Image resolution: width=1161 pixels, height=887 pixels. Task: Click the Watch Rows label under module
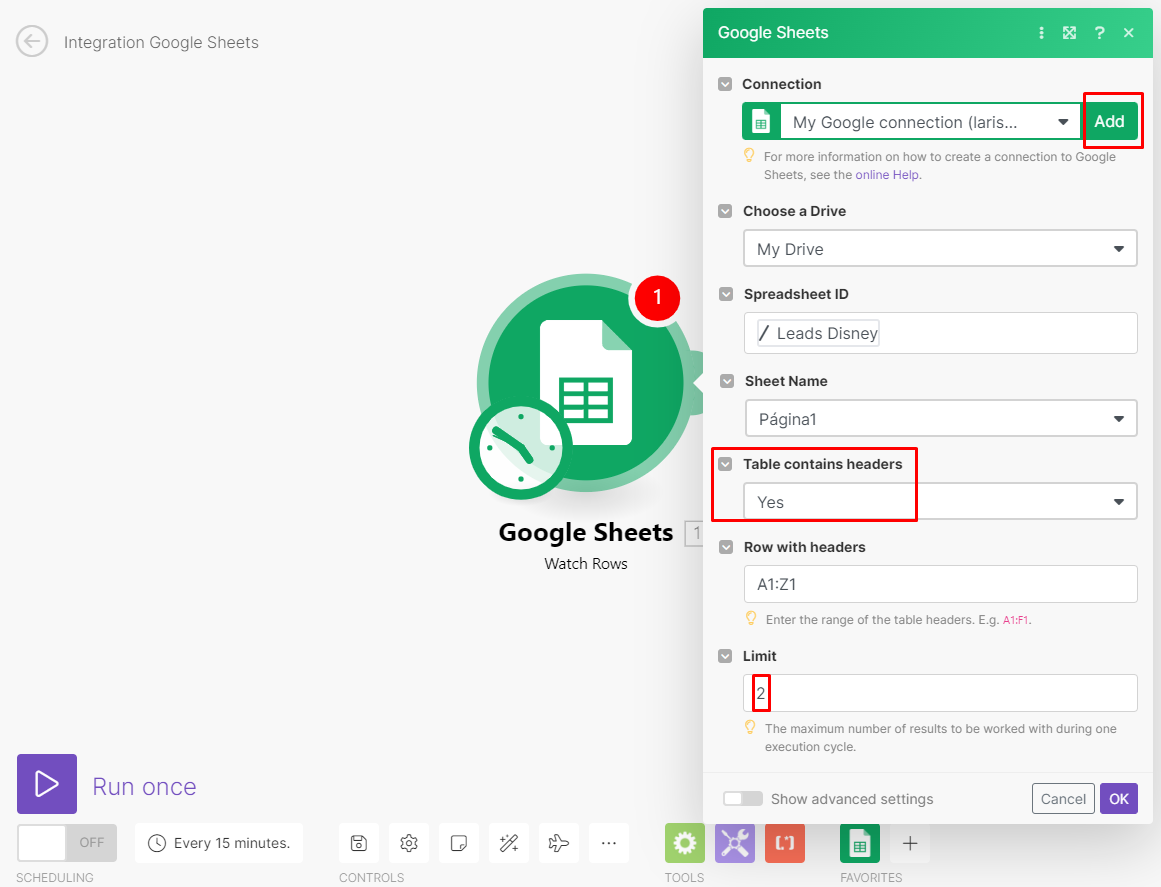pyautogui.click(x=586, y=563)
